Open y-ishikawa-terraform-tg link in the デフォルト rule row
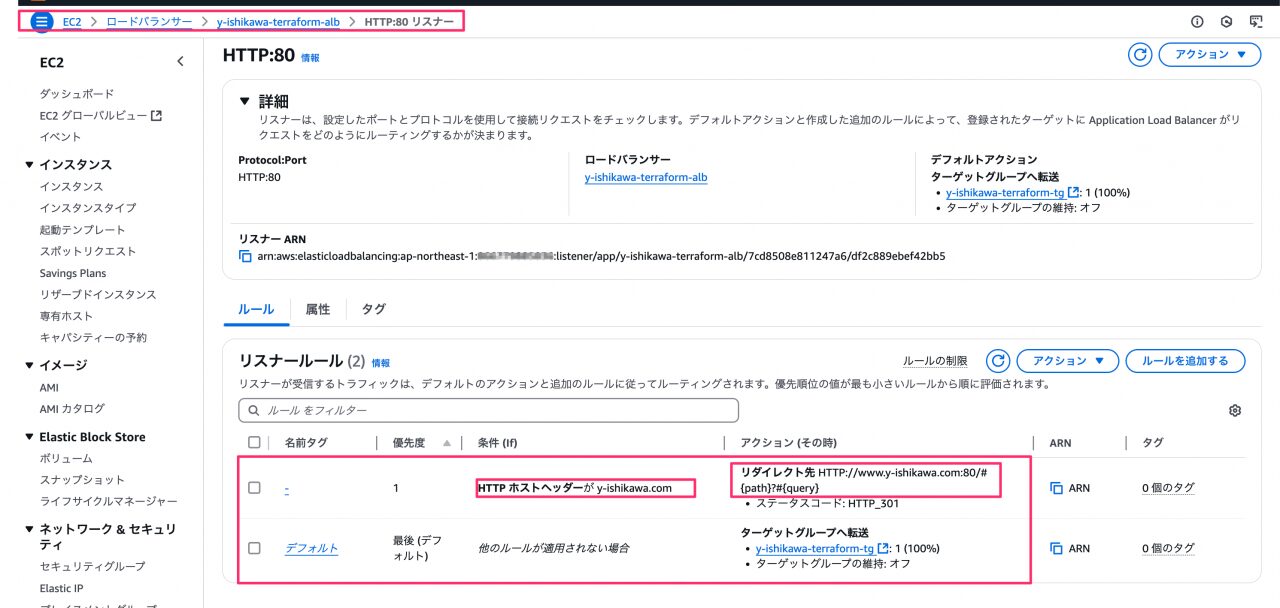 click(x=815, y=548)
